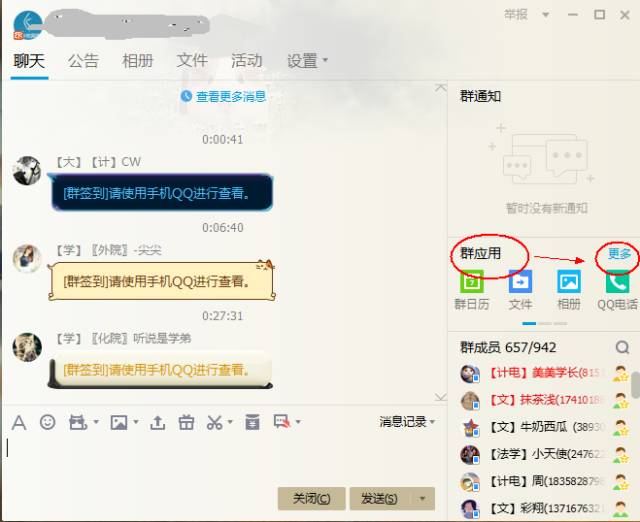
Task: Open the 文件 group app icon
Action: [x=520, y=282]
